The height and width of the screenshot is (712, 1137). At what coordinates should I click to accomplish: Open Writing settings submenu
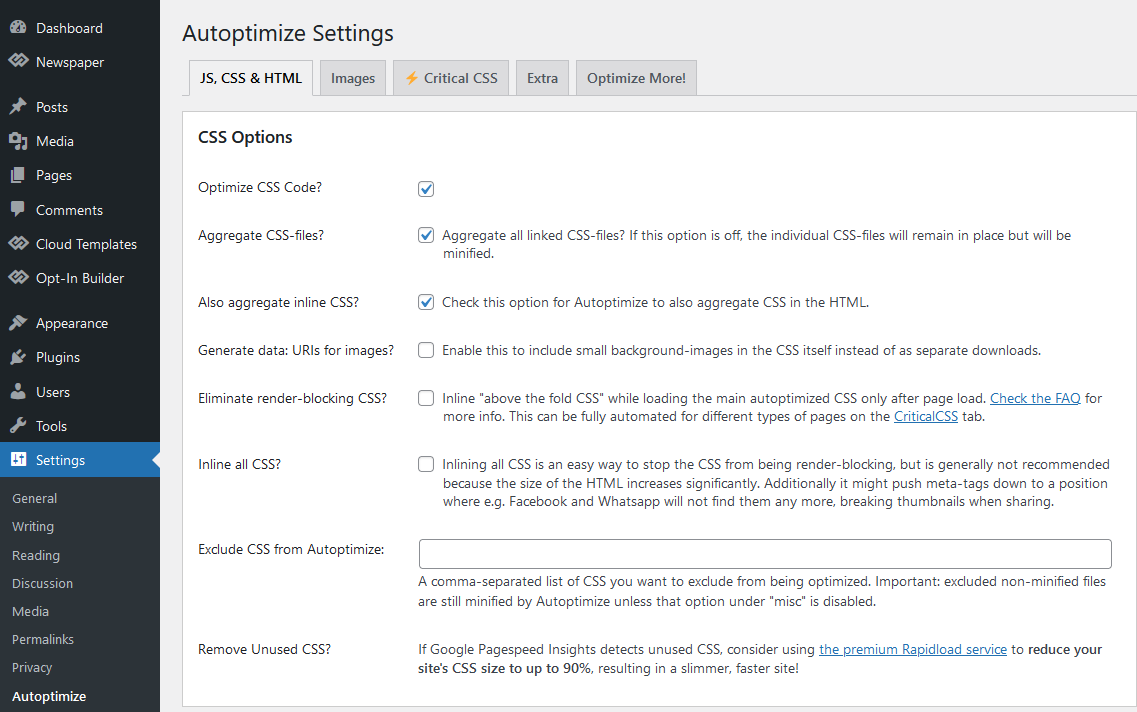click(x=33, y=526)
